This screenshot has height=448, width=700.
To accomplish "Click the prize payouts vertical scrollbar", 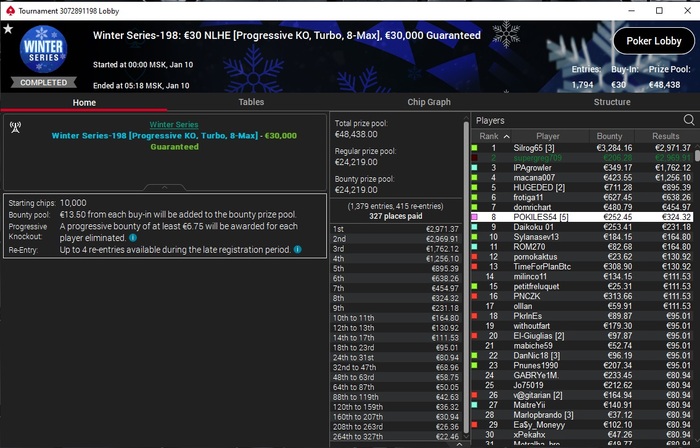I will click(466, 277).
